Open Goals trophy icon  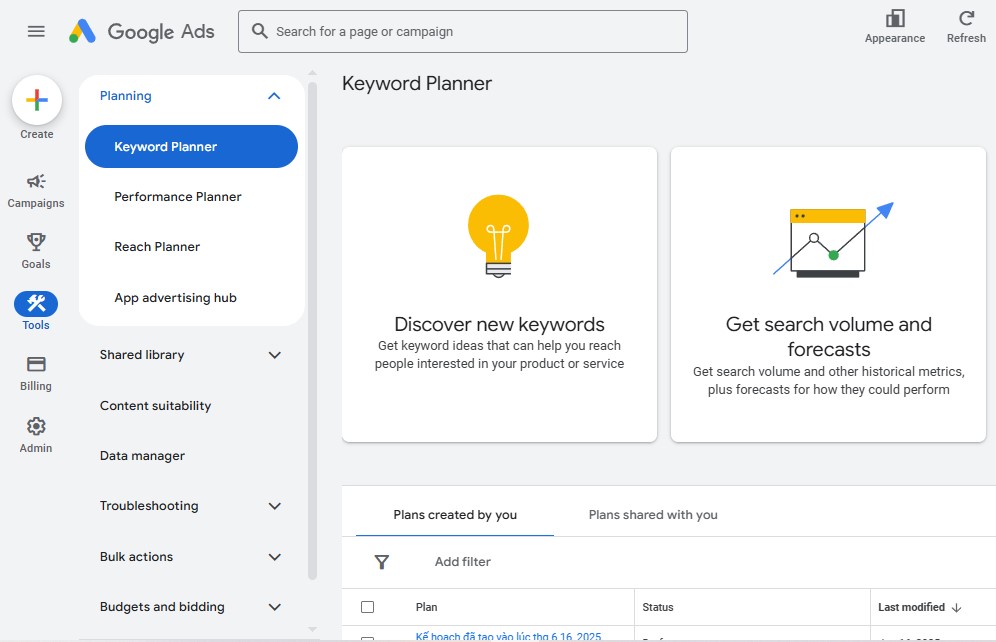(36, 242)
